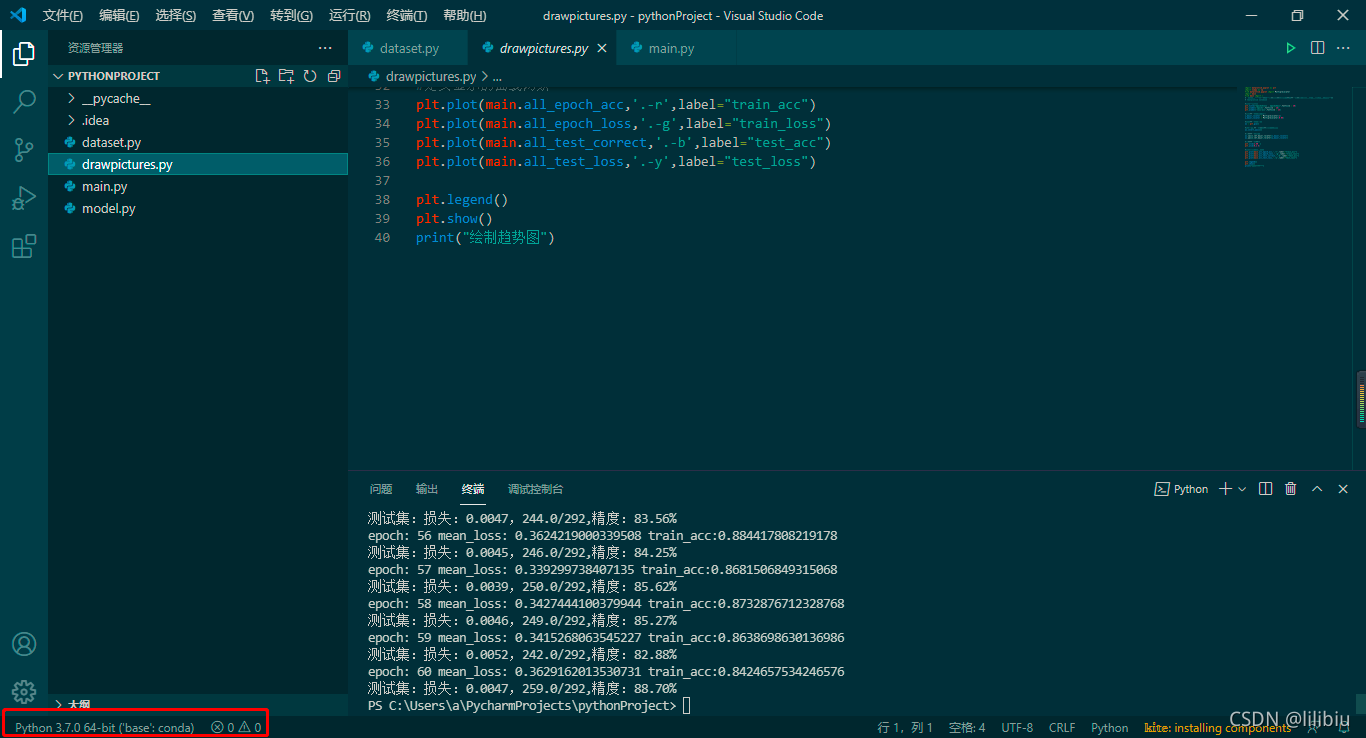
Task: Close the drawpictures.py editor tab
Action: pyautogui.click(x=602, y=48)
